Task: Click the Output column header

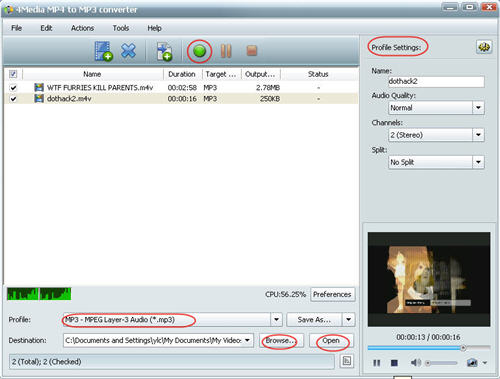Action: pyautogui.click(x=260, y=74)
